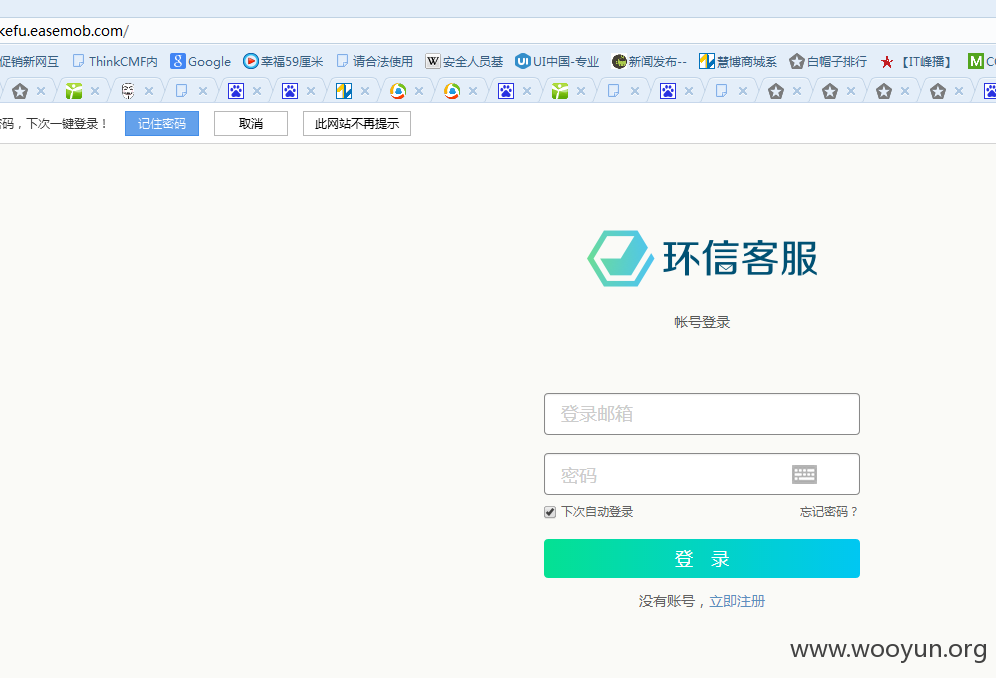The height and width of the screenshot is (678, 996).
Task: Switch to the tab with anonymous mask icon
Action: coord(128,91)
